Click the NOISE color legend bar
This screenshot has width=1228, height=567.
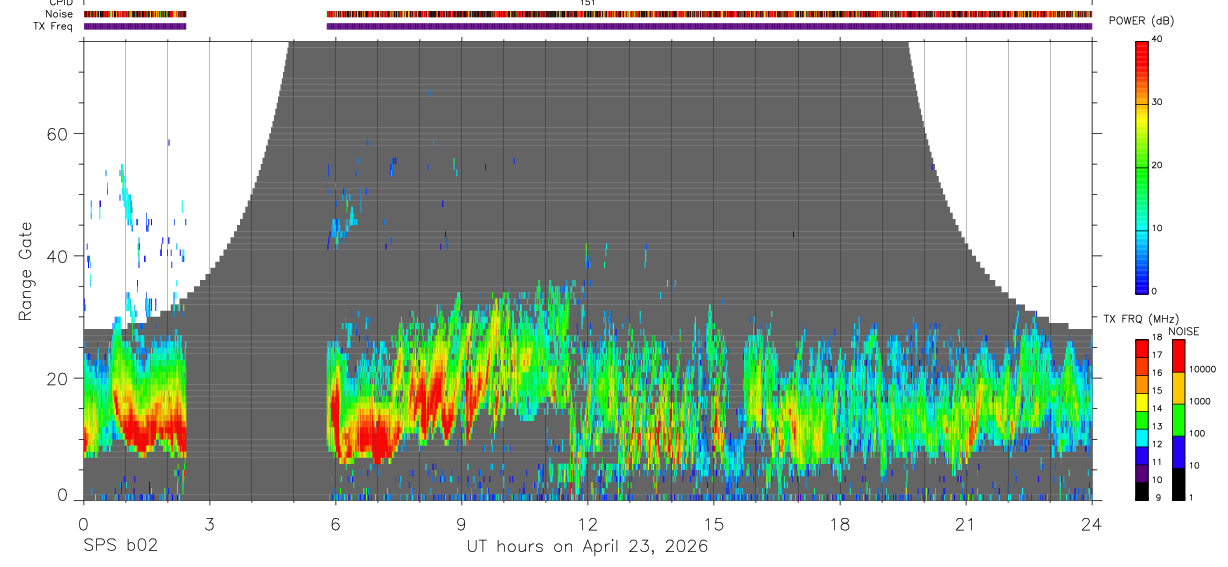click(1177, 420)
